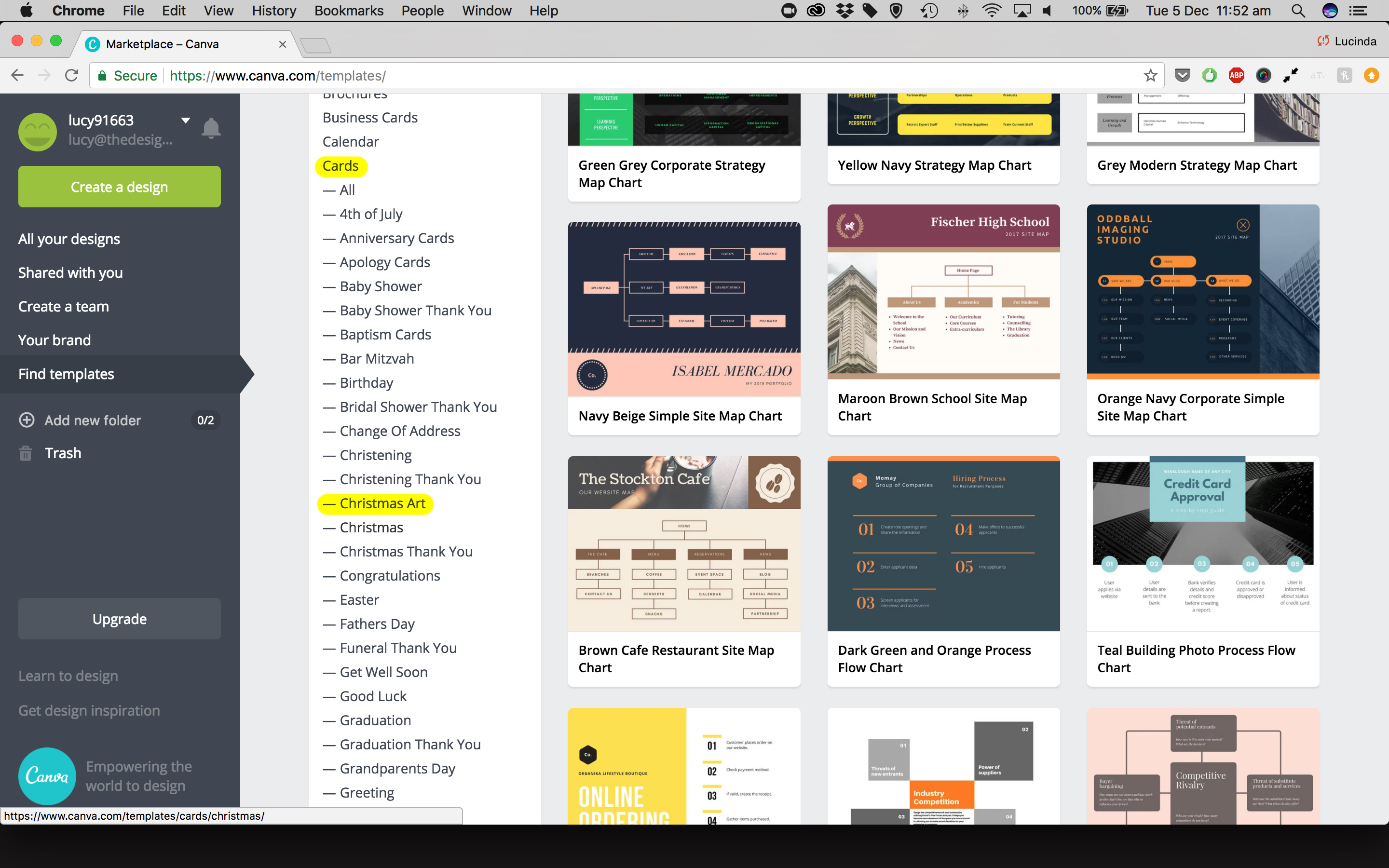Image resolution: width=1389 pixels, height=868 pixels.
Task: Open Get design inspiration link
Action: [x=89, y=710]
